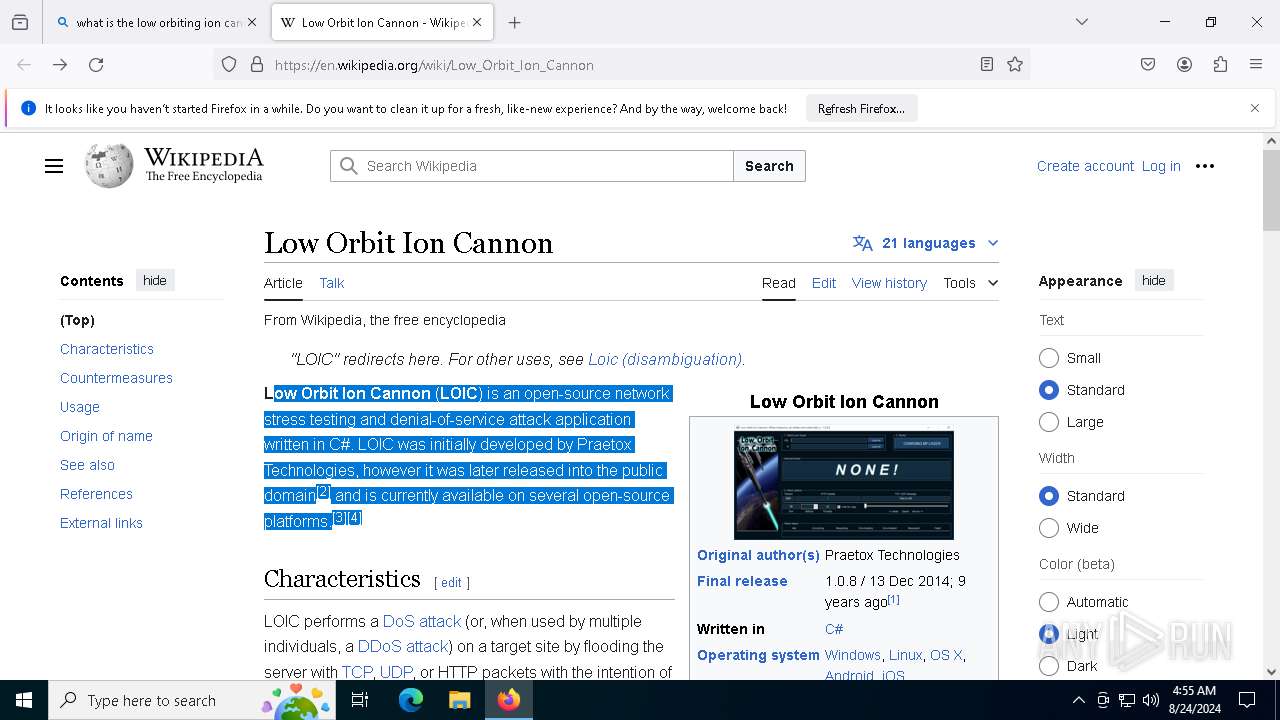This screenshot has width=1280, height=720.
Task: Select Large text size
Action: (1049, 422)
